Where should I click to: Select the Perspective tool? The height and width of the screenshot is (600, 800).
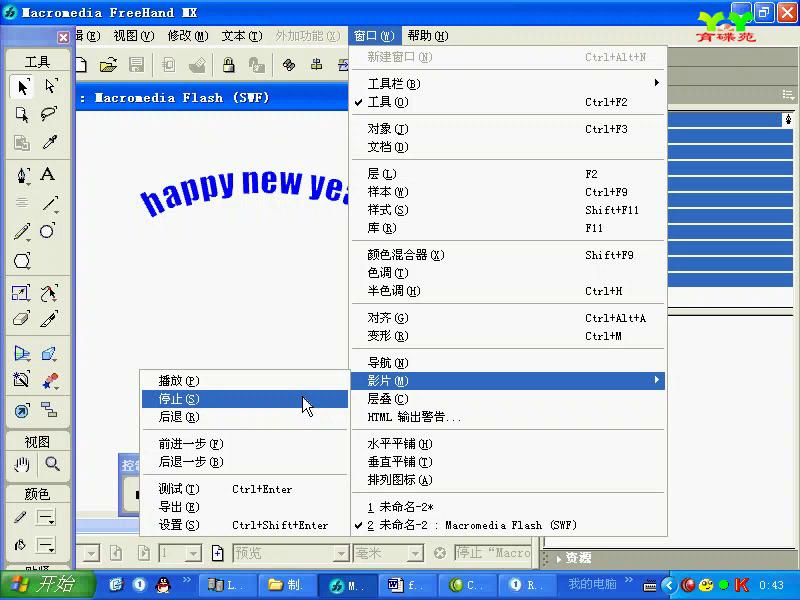click(x=21, y=354)
